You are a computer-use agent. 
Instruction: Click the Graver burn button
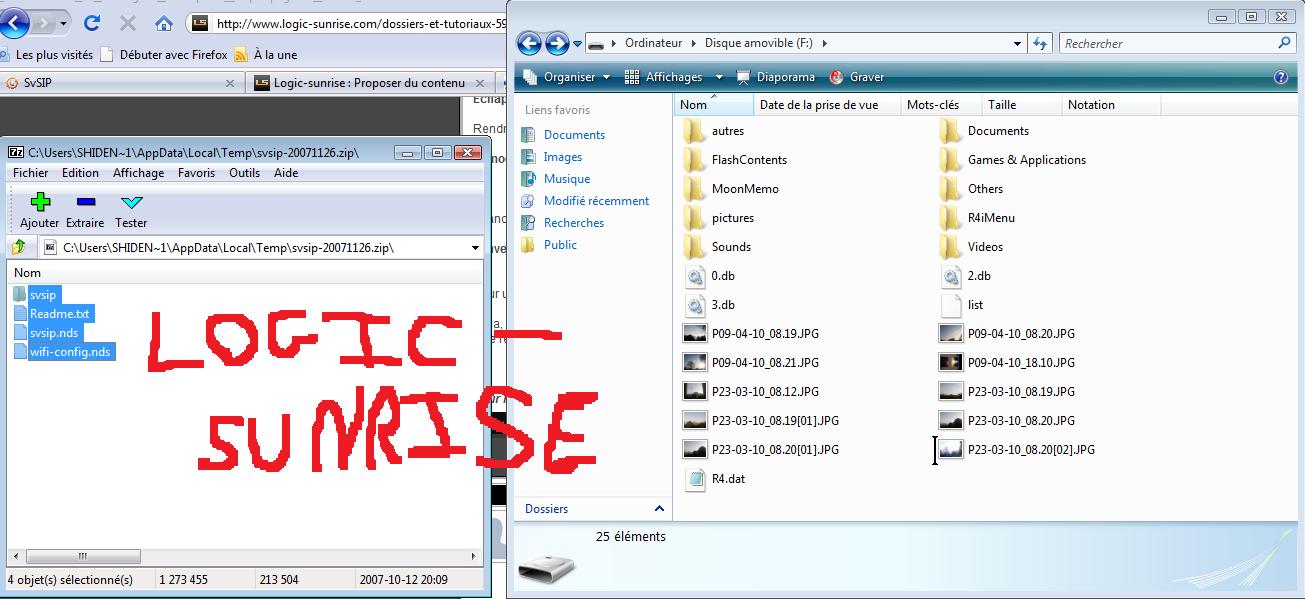857,77
